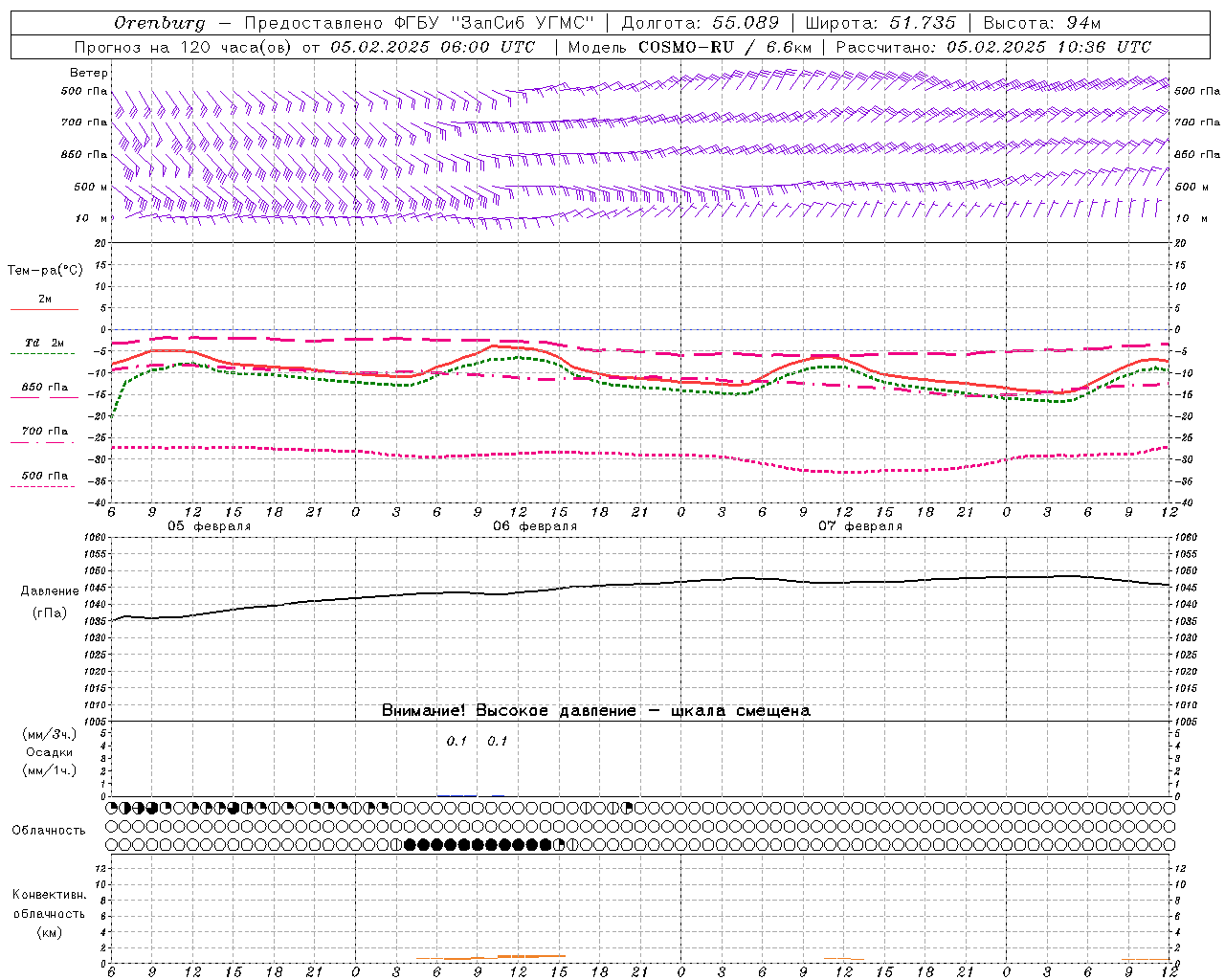Click the latitude value Широта: 51.735
1225x980 pixels.
[880, 23]
